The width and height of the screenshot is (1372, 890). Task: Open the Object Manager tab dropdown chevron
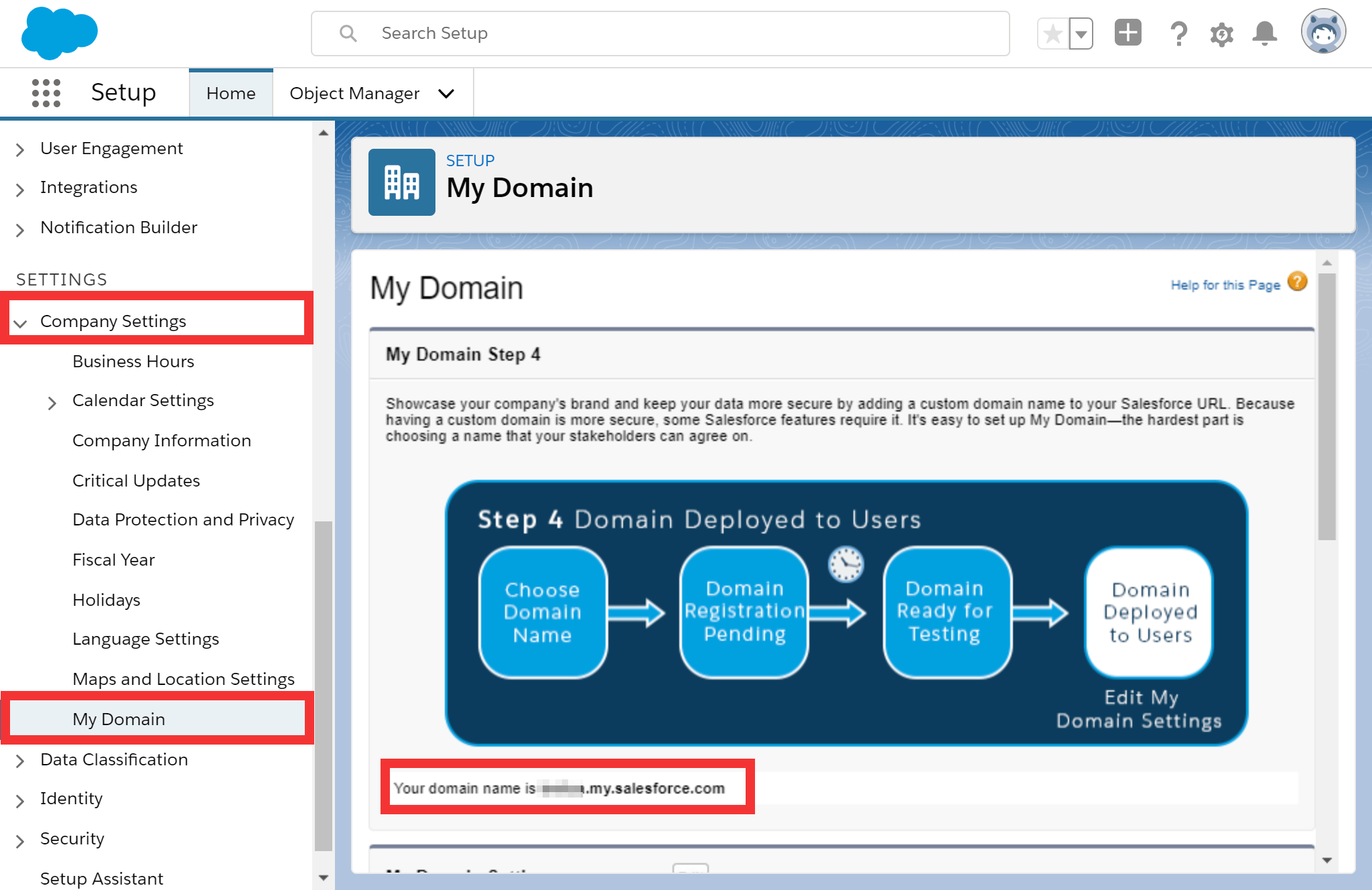pyautogui.click(x=446, y=94)
